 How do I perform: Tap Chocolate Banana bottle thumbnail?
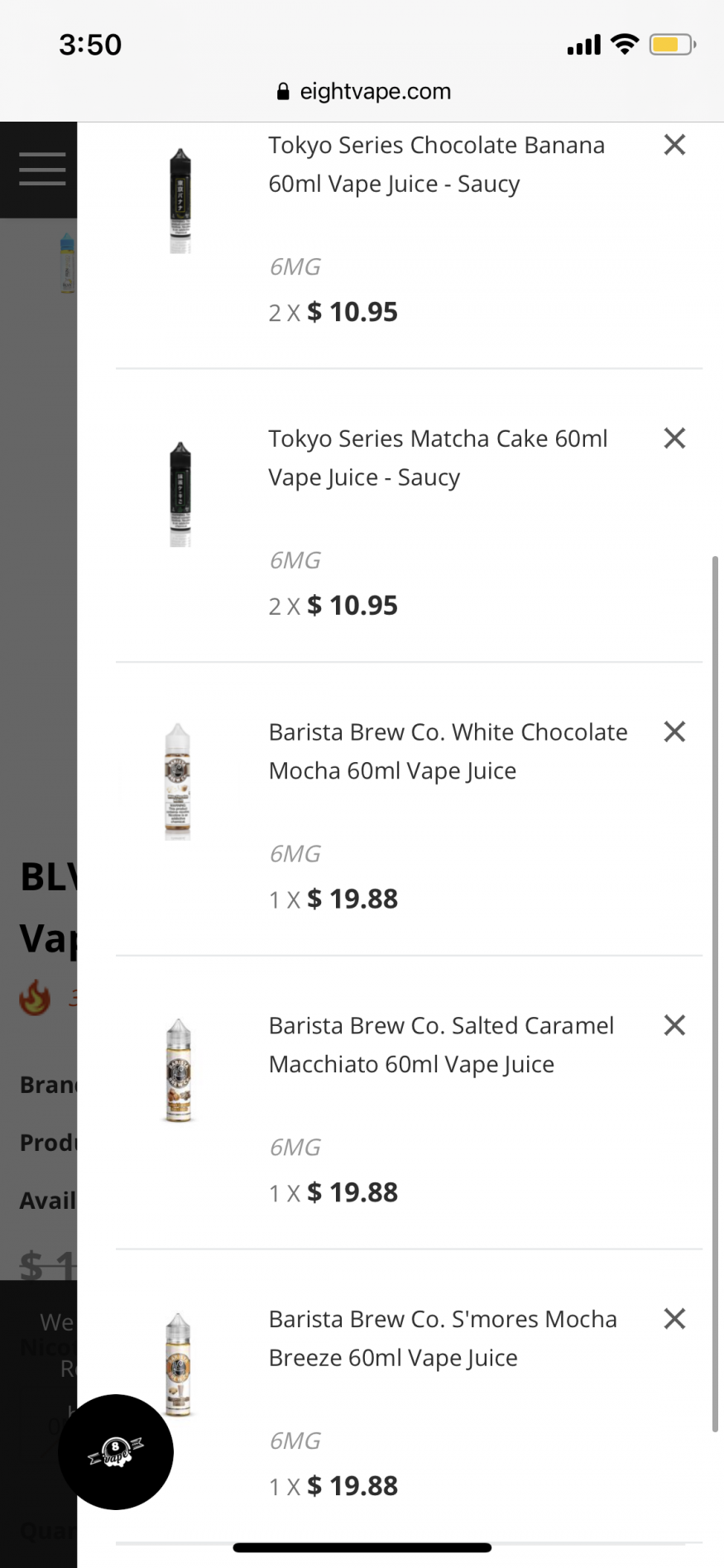(x=180, y=200)
